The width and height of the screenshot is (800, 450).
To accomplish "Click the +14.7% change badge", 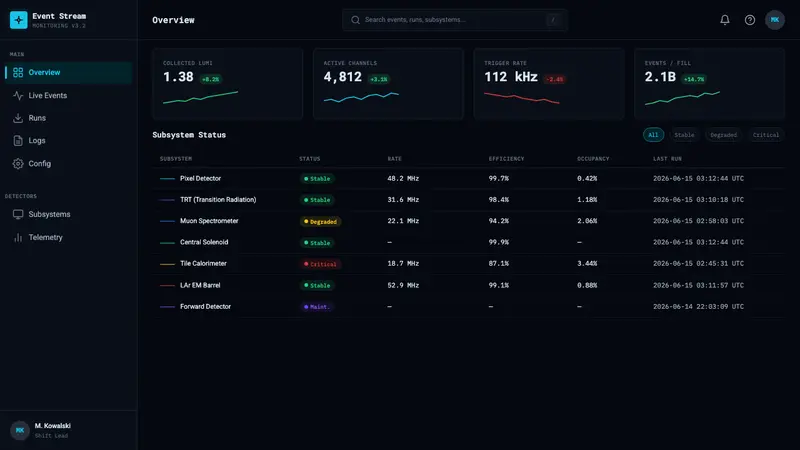I will (x=694, y=79).
